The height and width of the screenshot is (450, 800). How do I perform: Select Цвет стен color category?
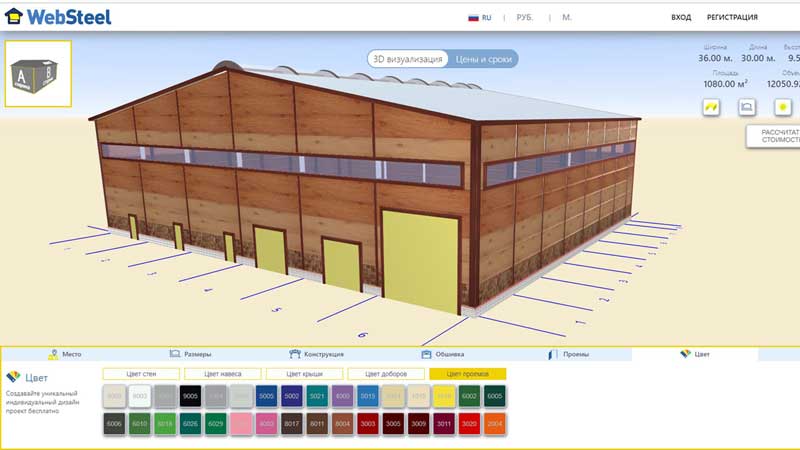pyautogui.click(x=140, y=374)
